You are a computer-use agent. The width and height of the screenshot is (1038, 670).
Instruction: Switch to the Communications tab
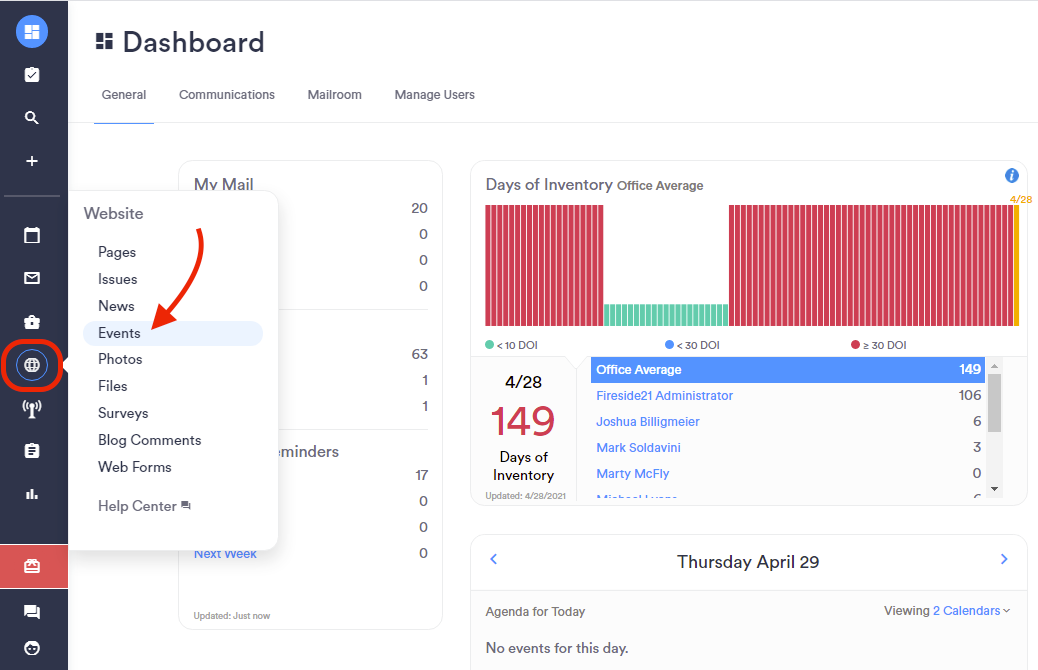pyautogui.click(x=227, y=94)
